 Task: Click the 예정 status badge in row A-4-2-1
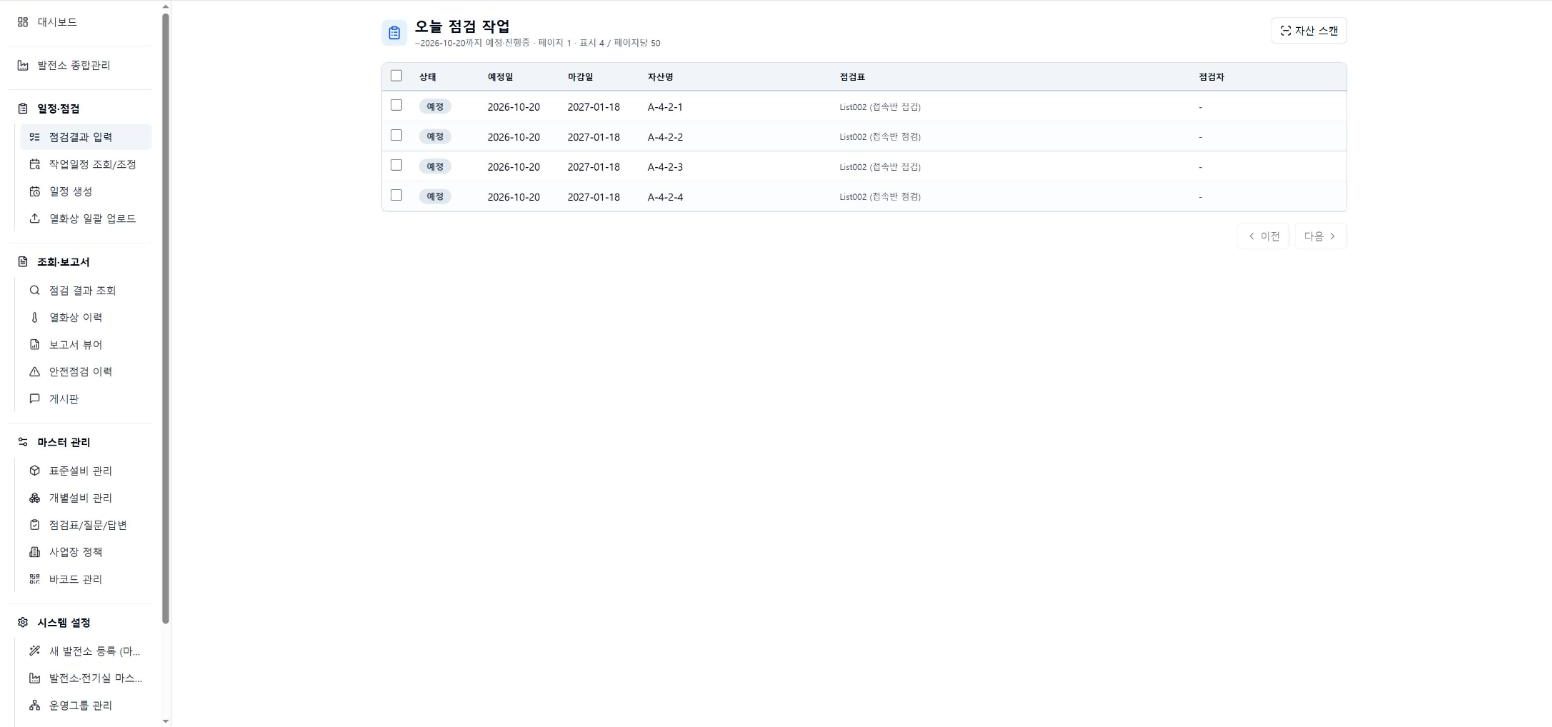click(x=435, y=107)
